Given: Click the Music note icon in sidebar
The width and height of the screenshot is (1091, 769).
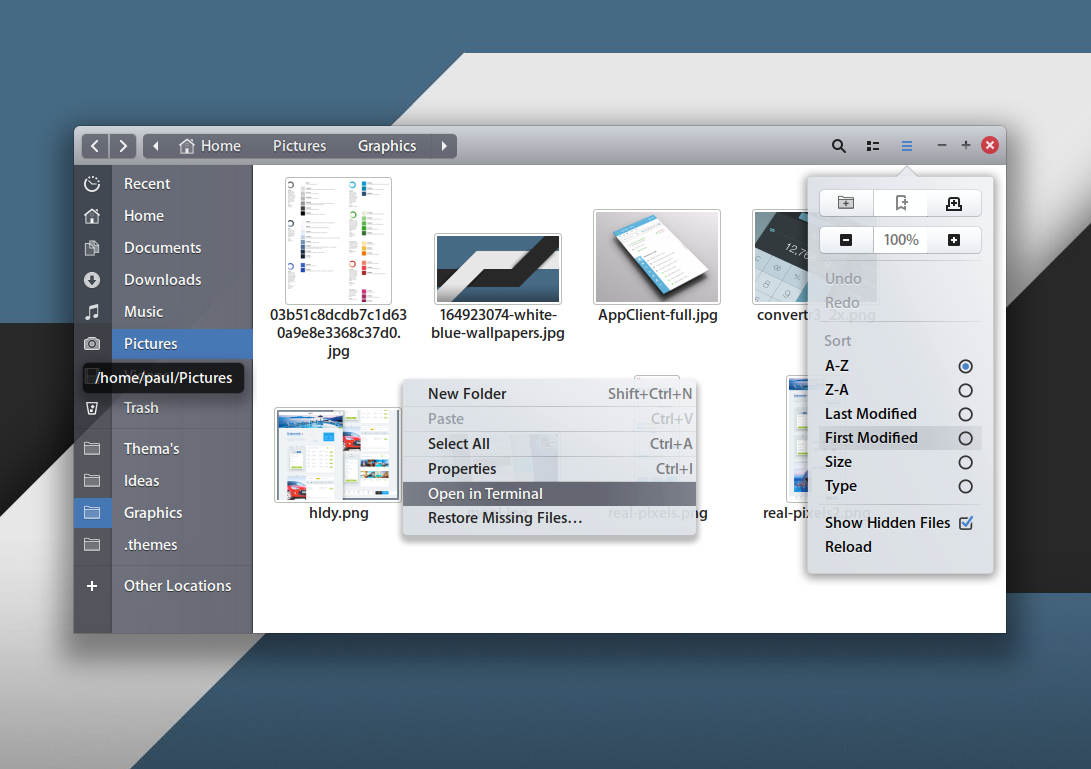Looking at the screenshot, I should pyautogui.click(x=92, y=312).
